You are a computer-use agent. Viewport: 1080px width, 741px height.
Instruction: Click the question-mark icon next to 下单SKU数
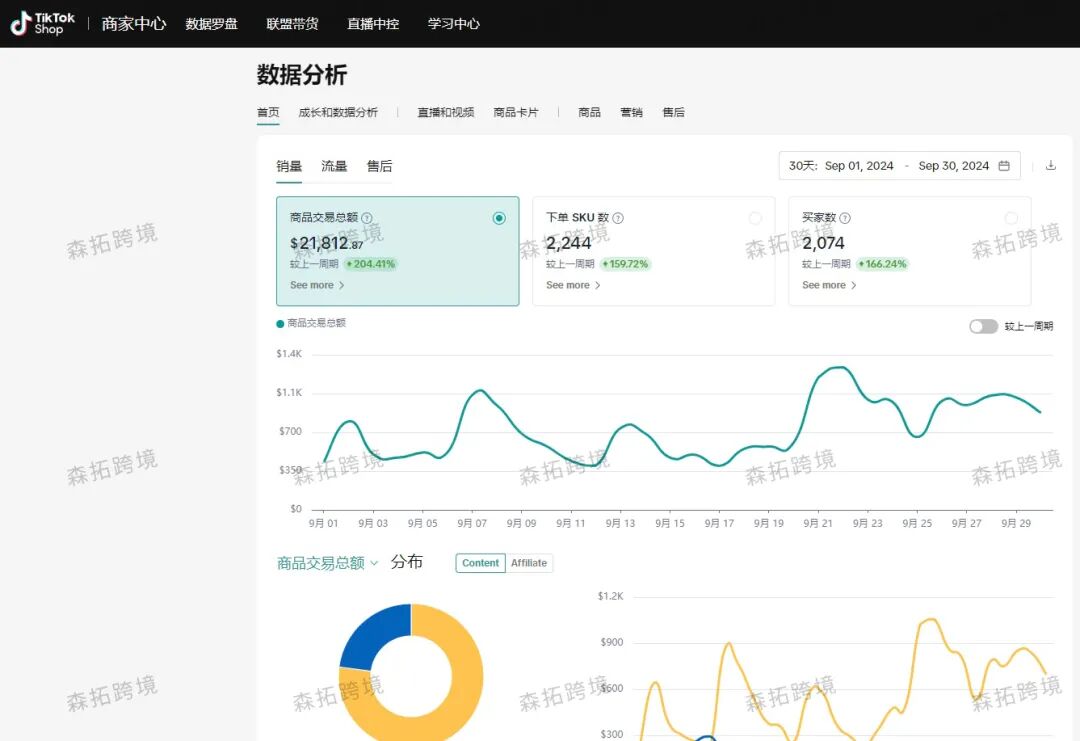(620, 217)
